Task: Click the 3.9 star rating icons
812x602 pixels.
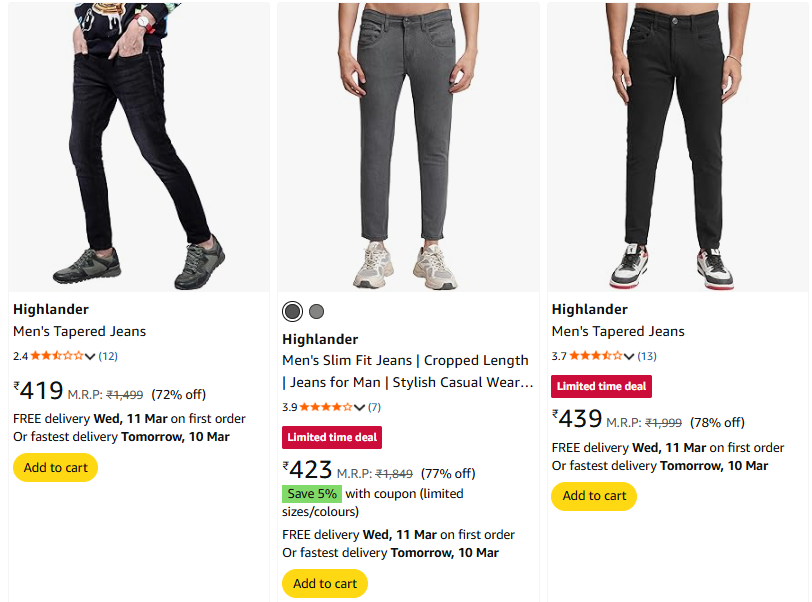Action: point(326,407)
